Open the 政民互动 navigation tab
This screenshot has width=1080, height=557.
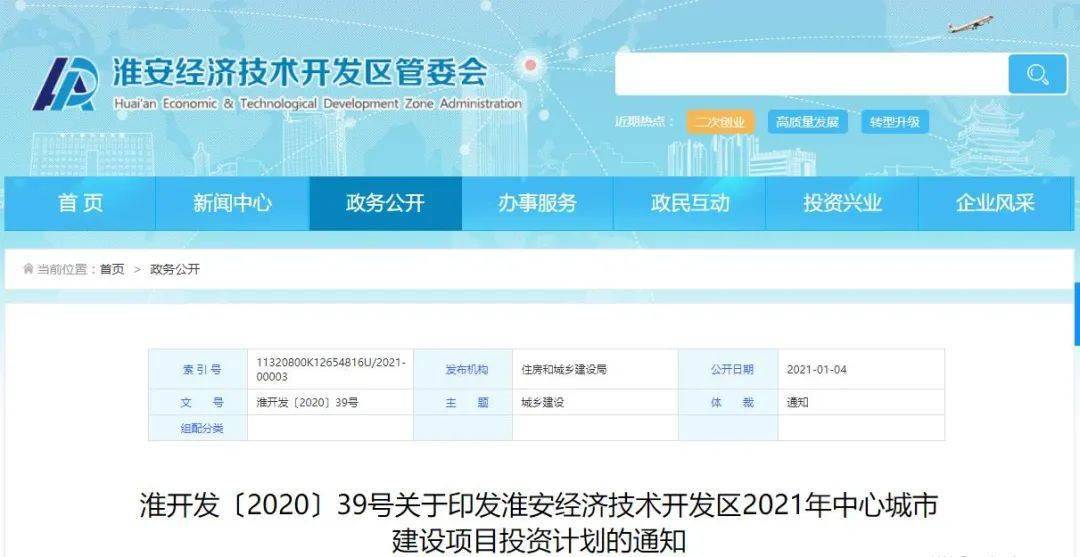tap(689, 203)
